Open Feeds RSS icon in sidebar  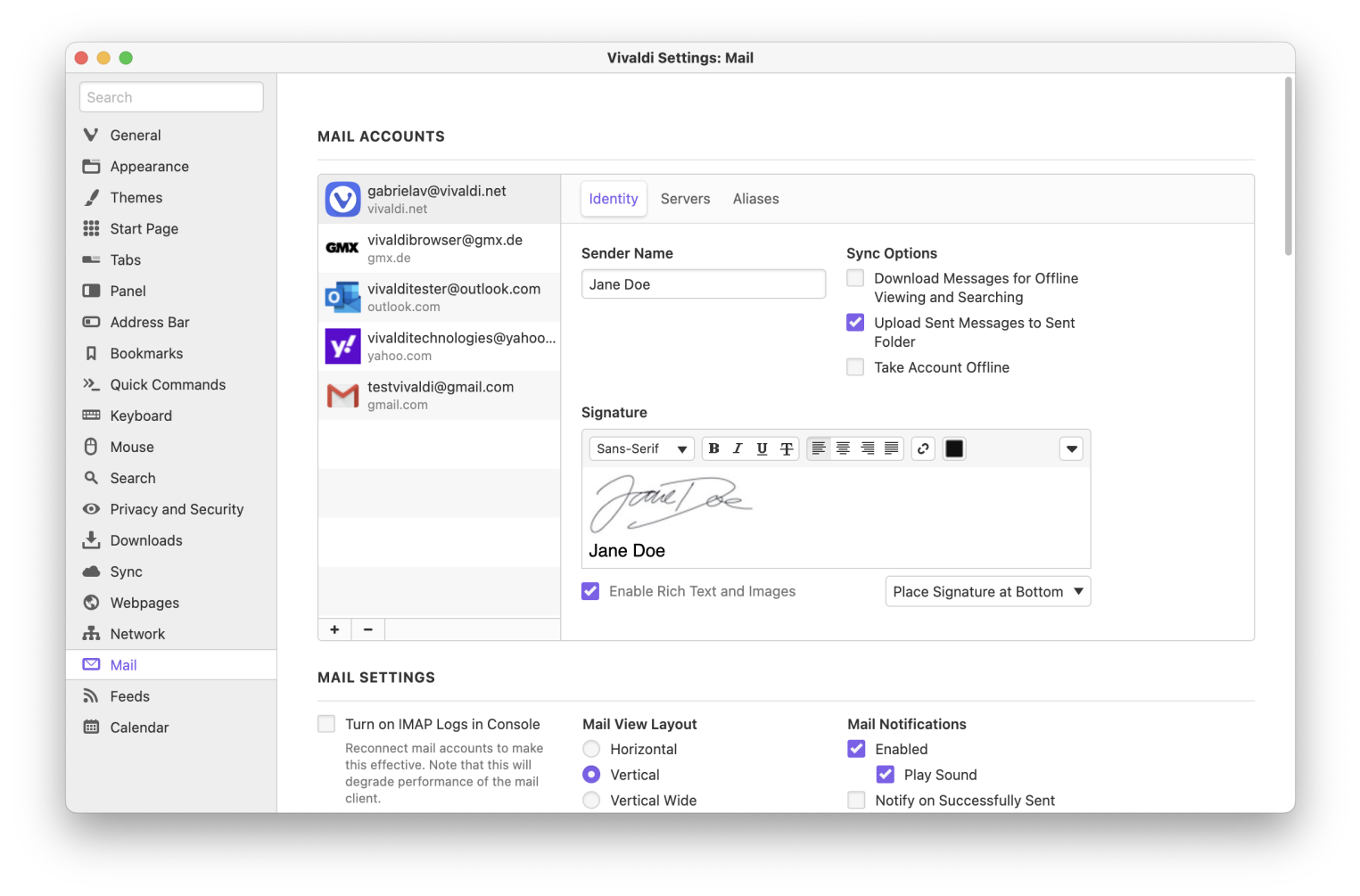point(91,695)
